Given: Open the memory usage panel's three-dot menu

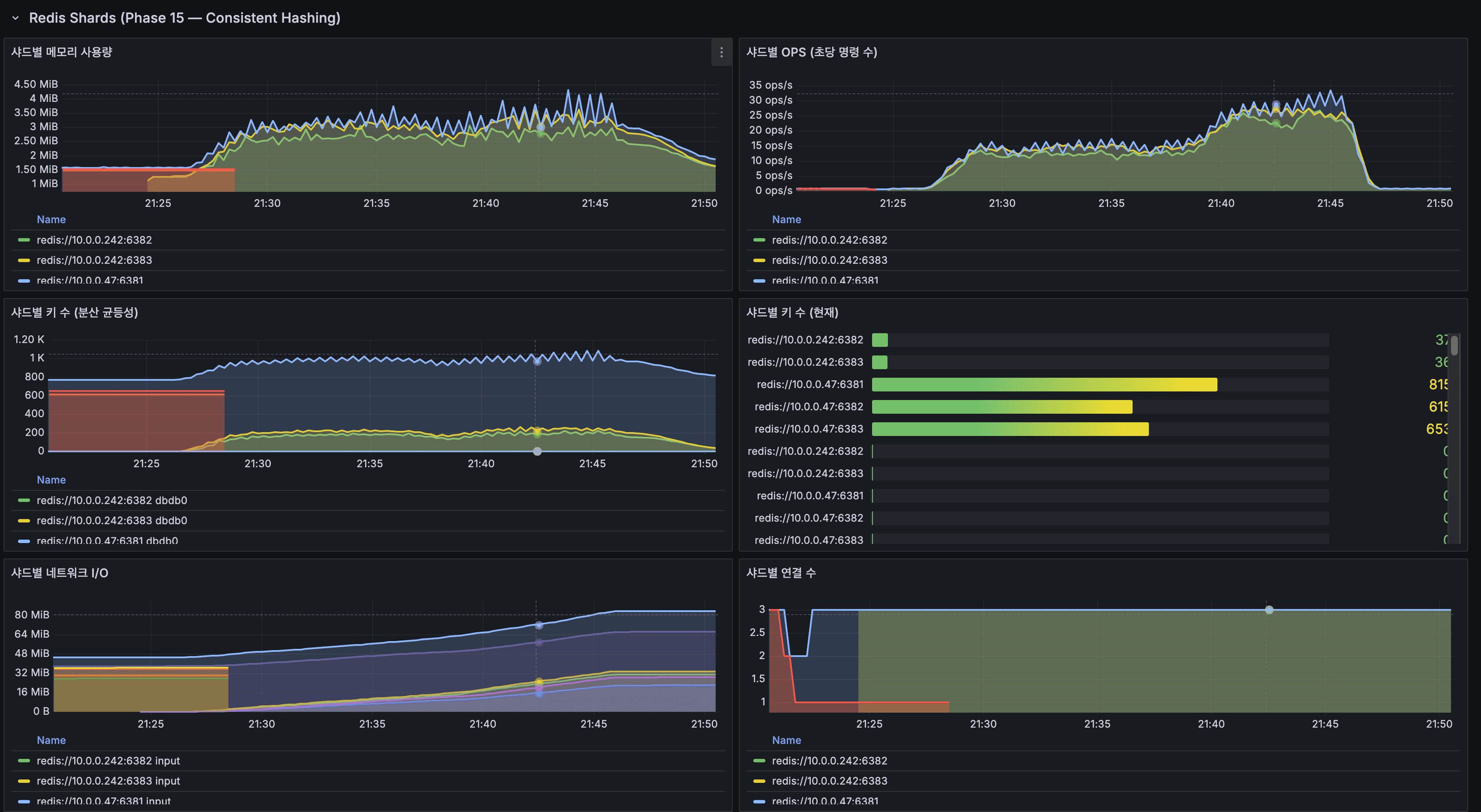Looking at the screenshot, I should (722, 52).
